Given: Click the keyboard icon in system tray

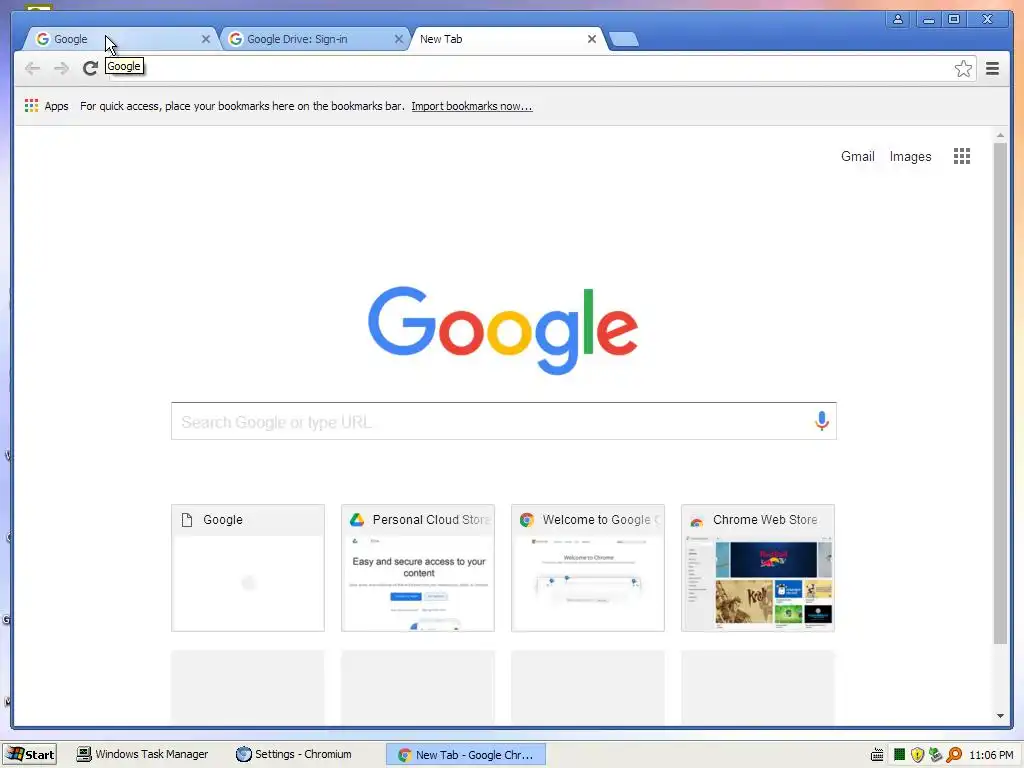Looking at the screenshot, I should pos(877,755).
